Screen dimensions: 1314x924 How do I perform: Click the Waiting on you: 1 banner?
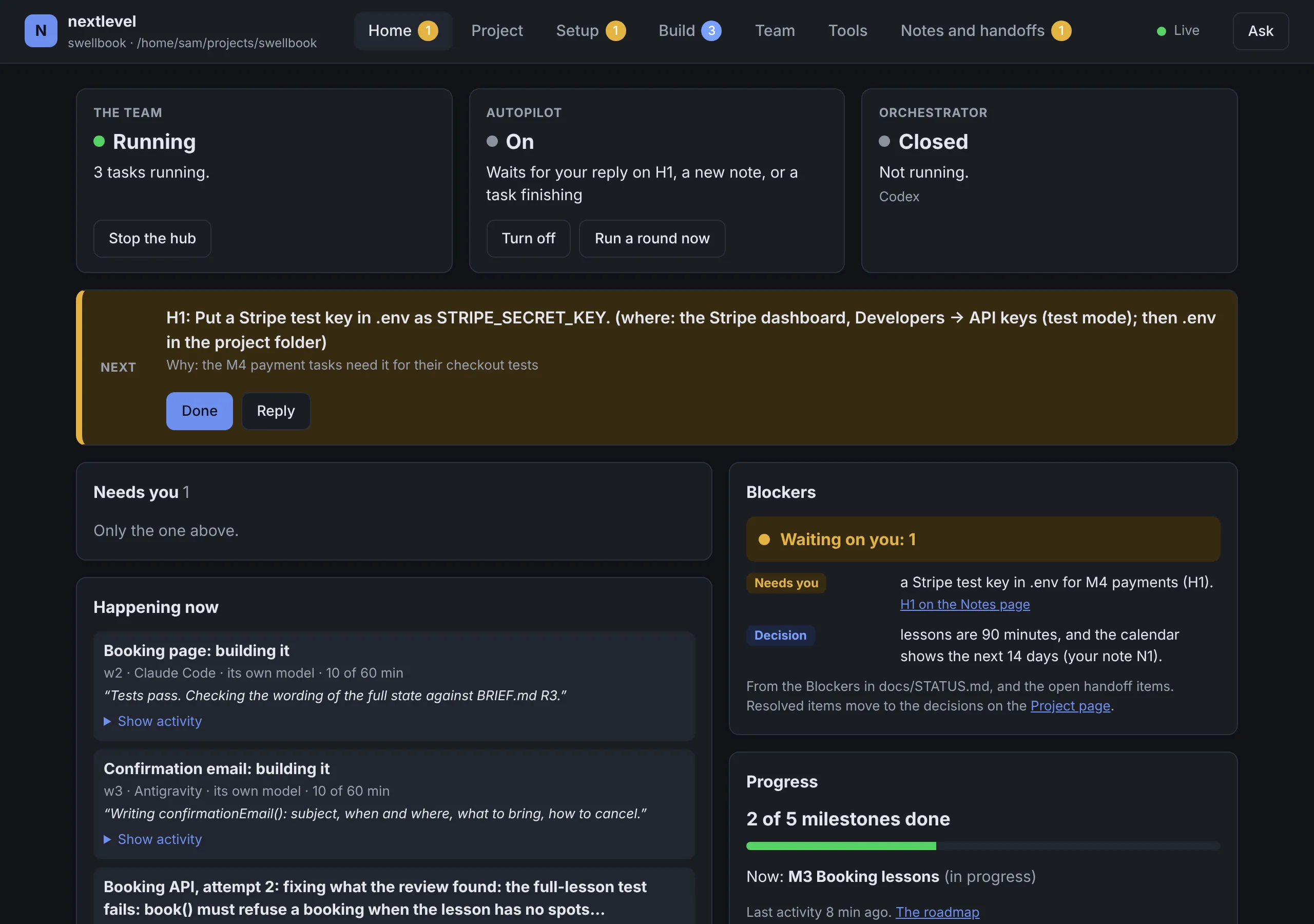click(x=983, y=540)
